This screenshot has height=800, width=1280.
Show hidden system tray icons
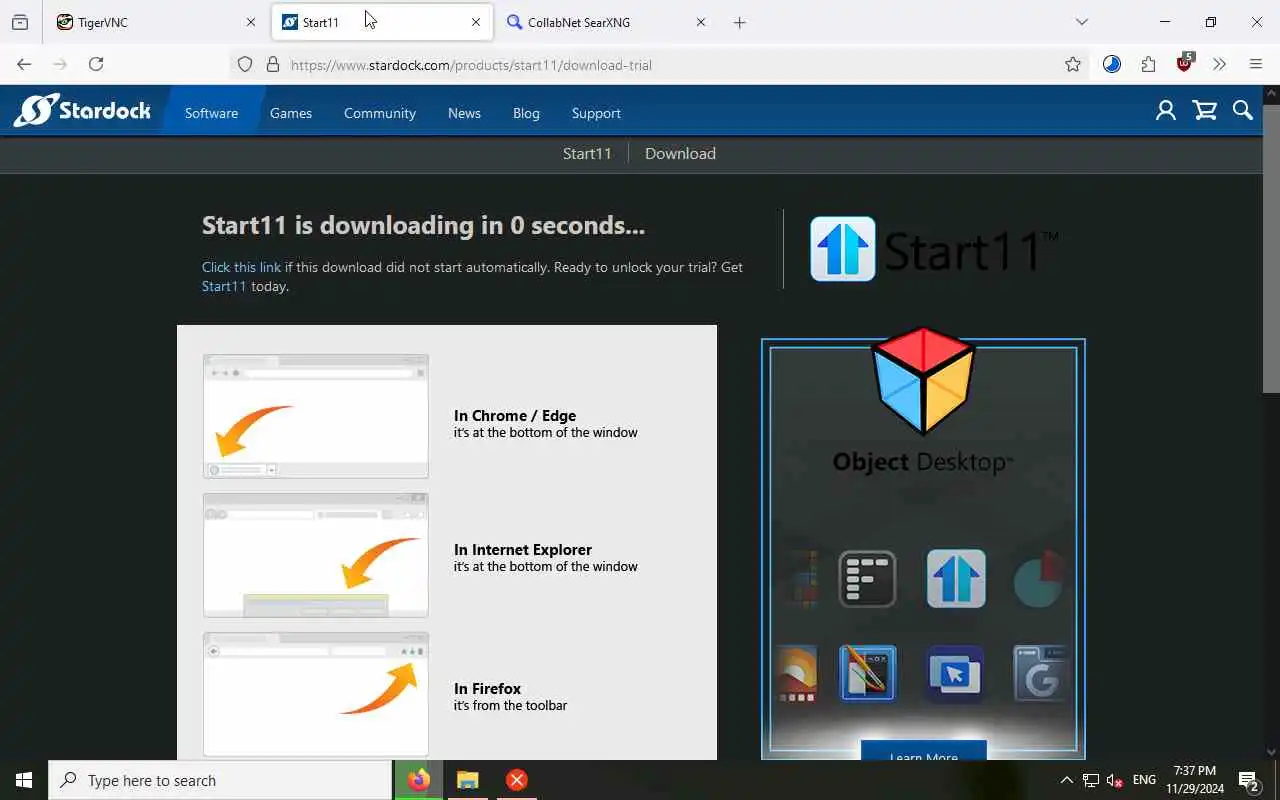(x=1066, y=780)
